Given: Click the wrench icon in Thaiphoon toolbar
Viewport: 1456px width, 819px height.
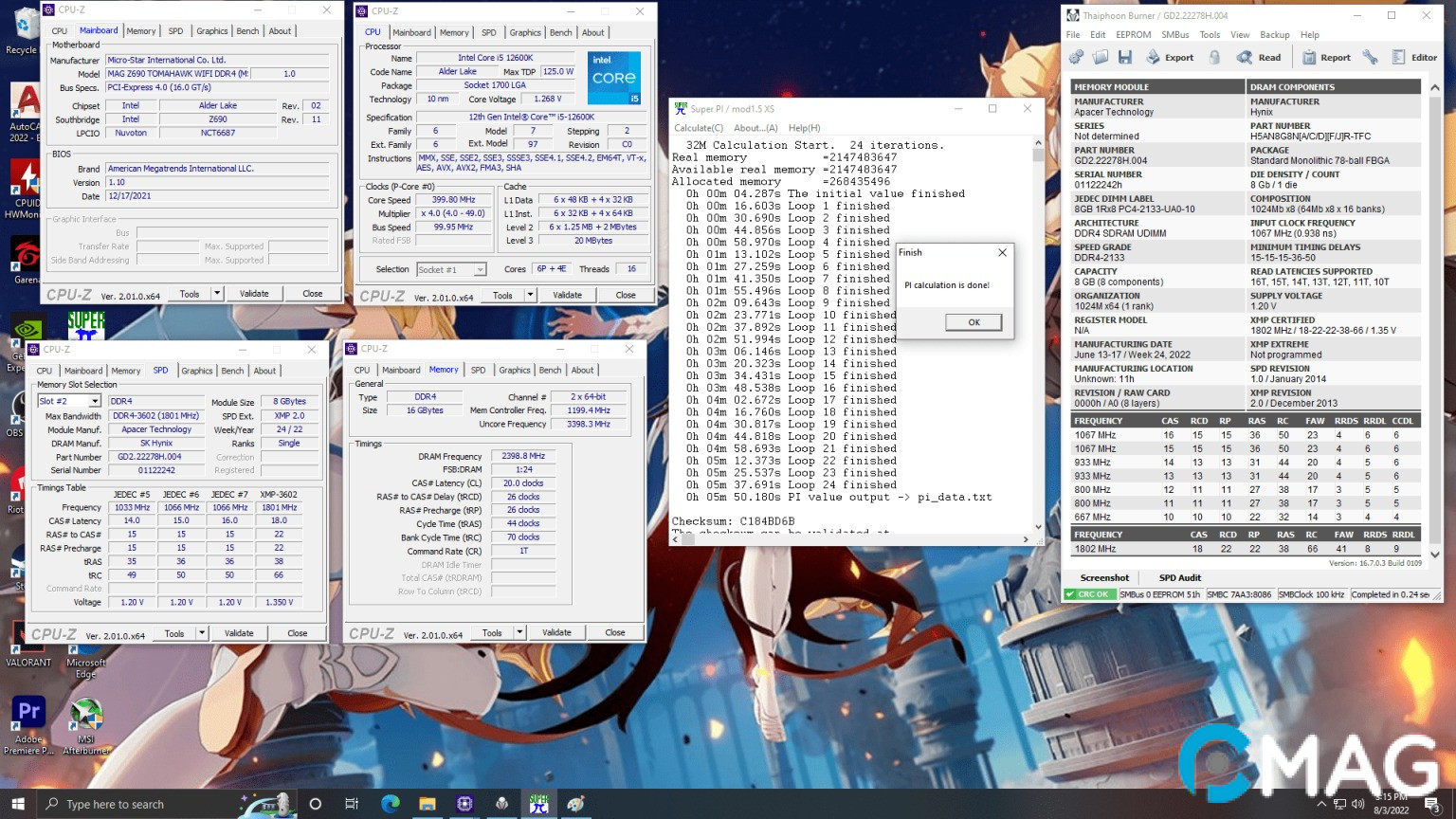Looking at the screenshot, I should [x=1371, y=58].
